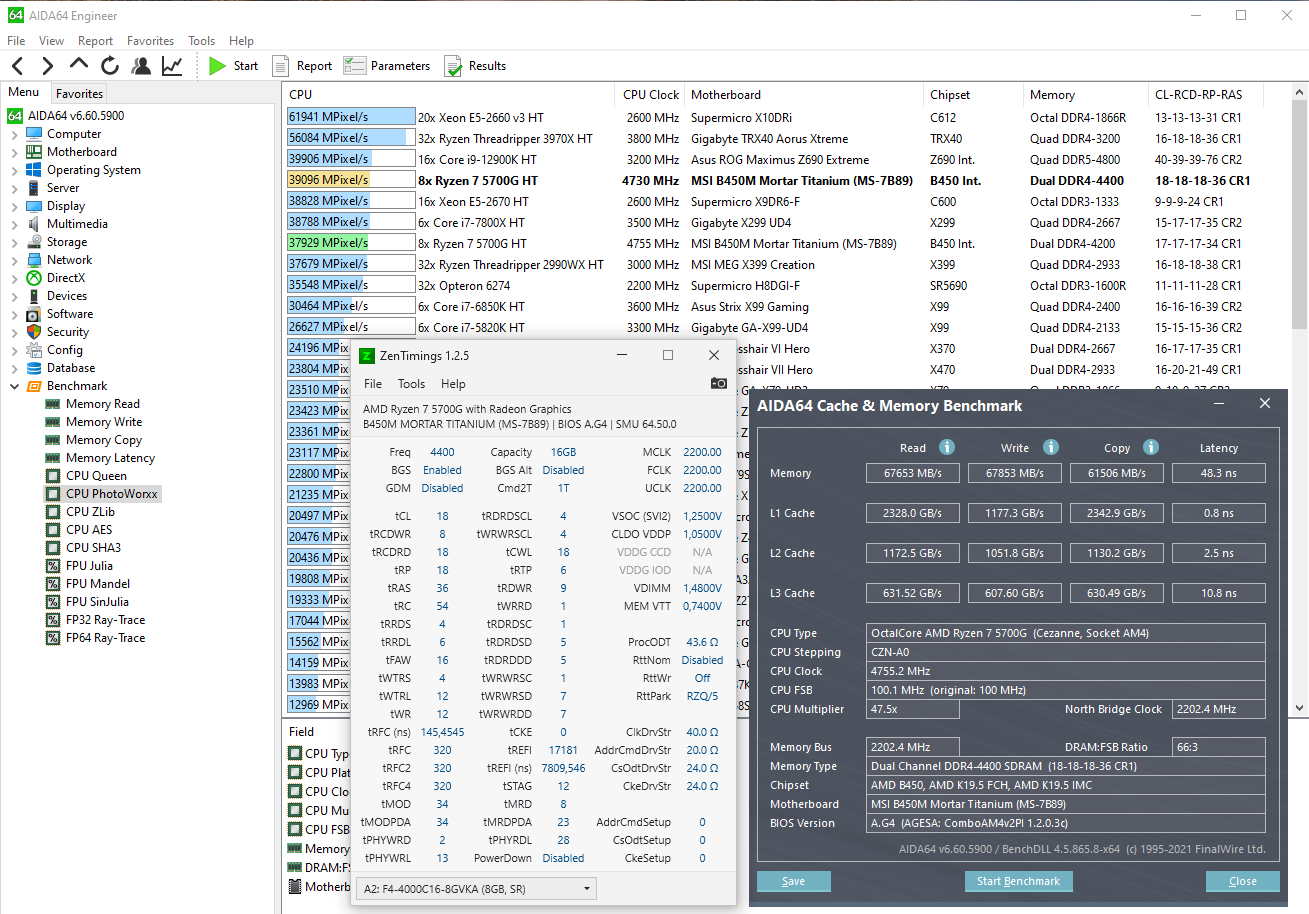Show Results from the toolbar
Image resolution: width=1309 pixels, height=914 pixels.
point(475,66)
